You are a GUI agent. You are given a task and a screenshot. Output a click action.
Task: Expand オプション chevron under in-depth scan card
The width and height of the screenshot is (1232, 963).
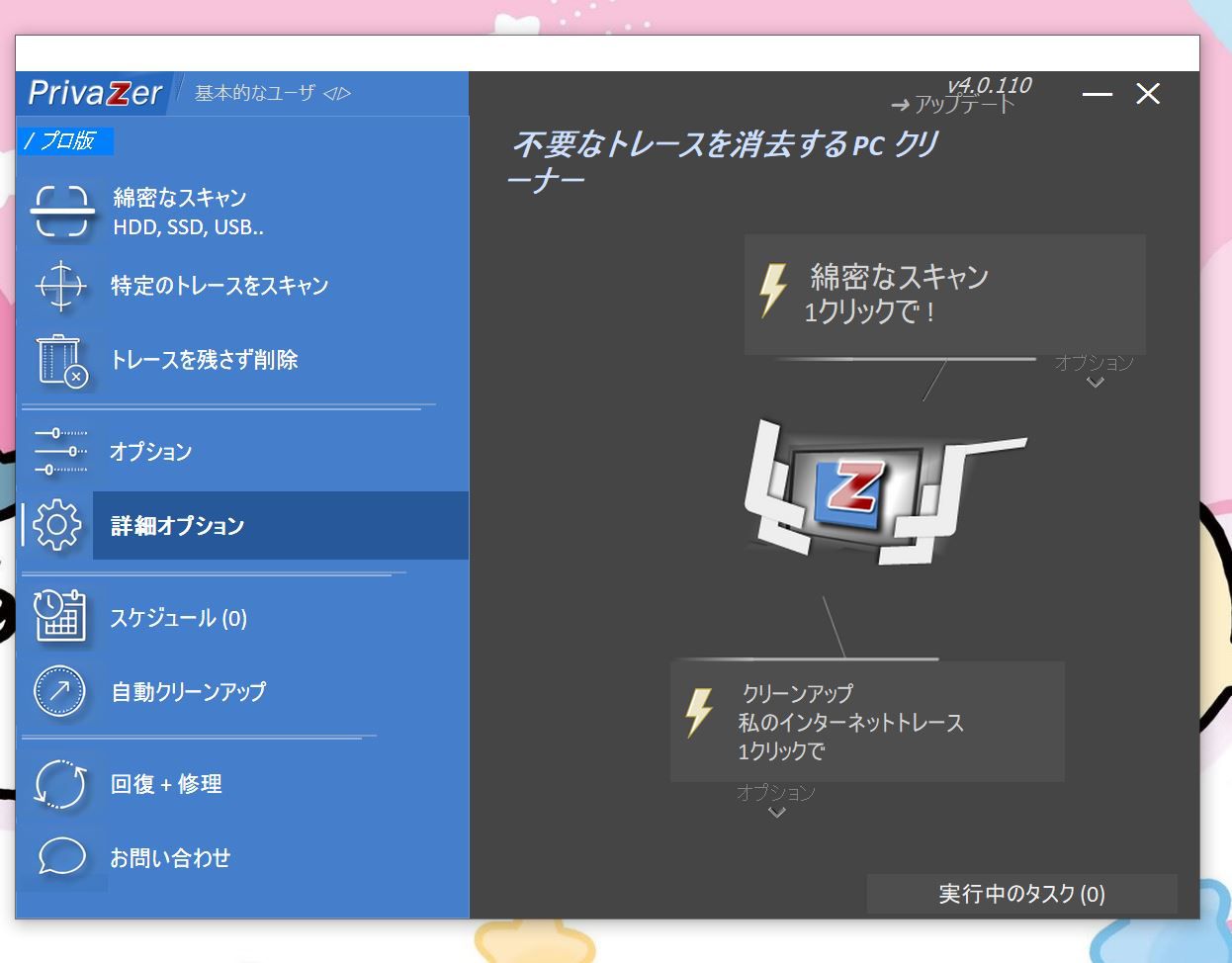pyautogui.click(x=1095, y=372)
